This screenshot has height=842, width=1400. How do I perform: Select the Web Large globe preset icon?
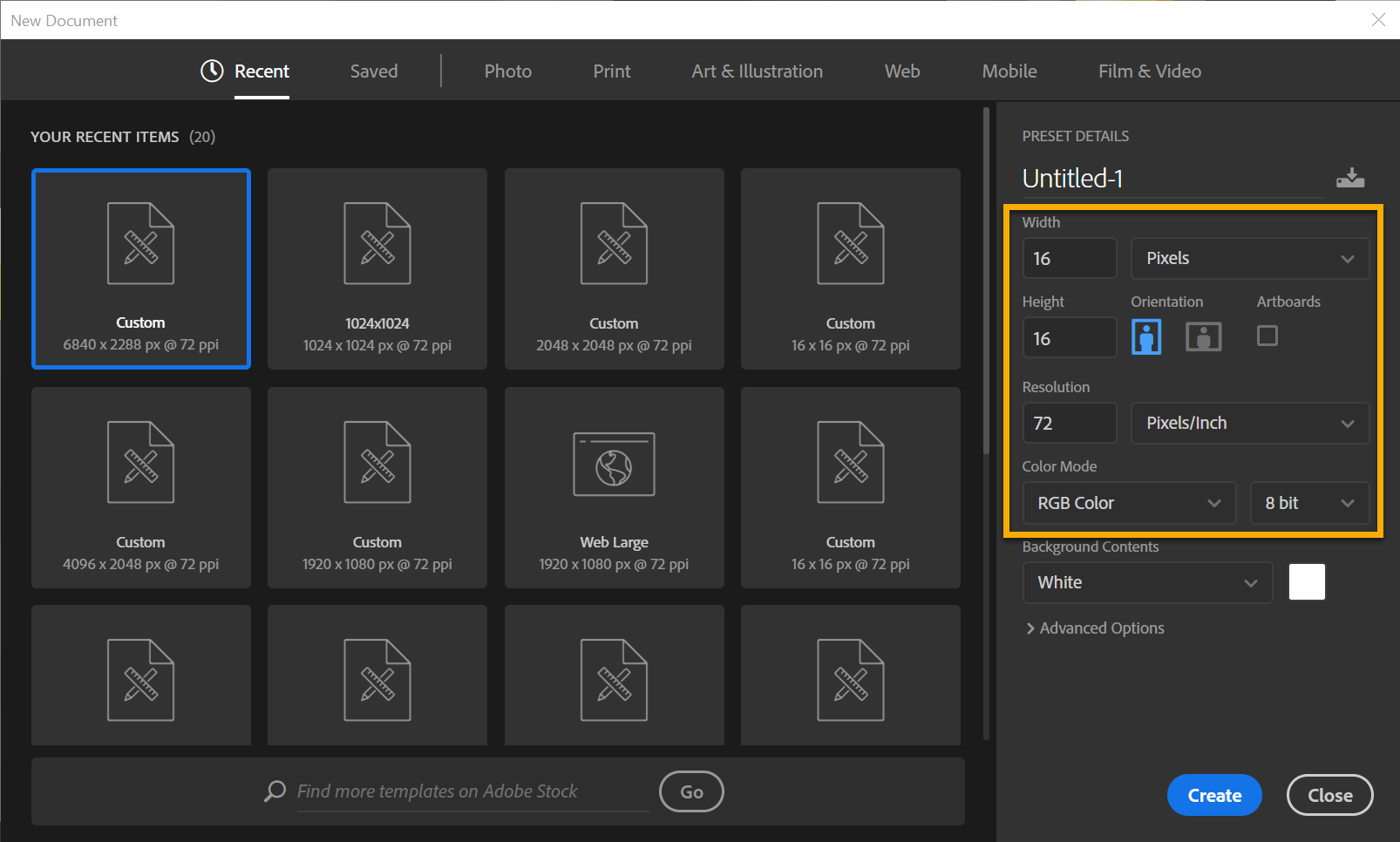click(614, 465)
